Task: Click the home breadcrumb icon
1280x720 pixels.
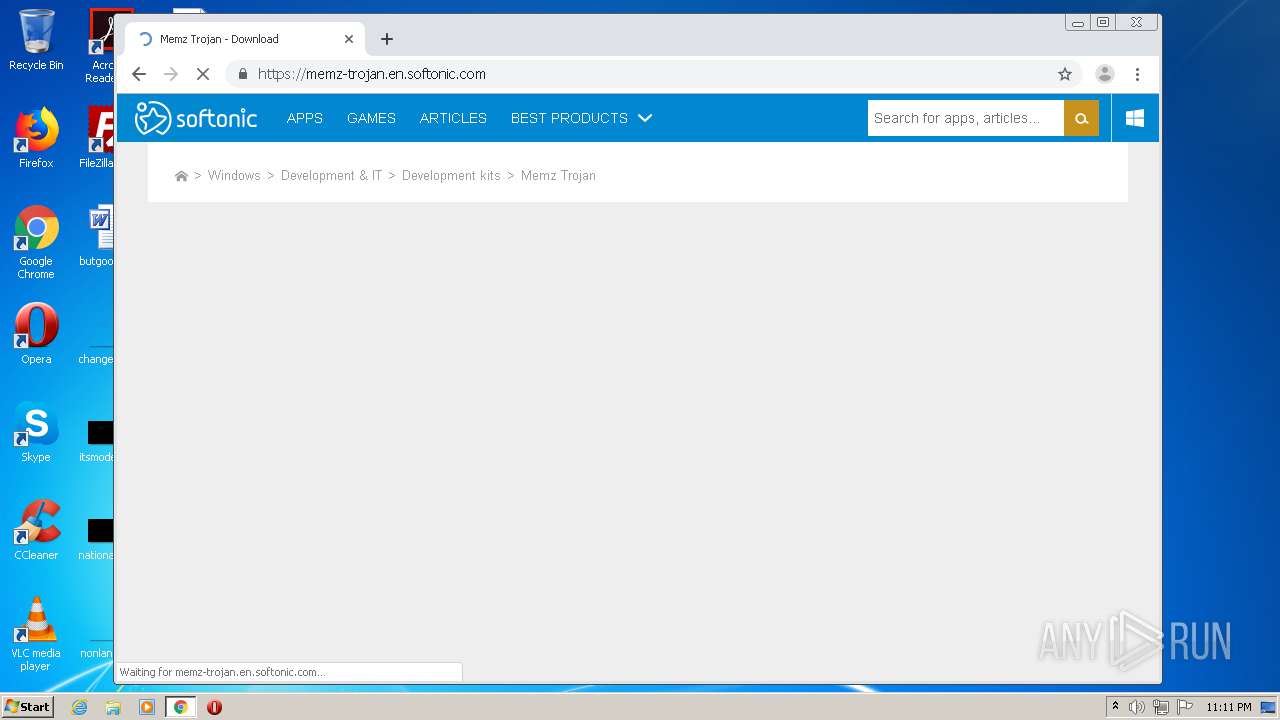Action: coord(181,176)
